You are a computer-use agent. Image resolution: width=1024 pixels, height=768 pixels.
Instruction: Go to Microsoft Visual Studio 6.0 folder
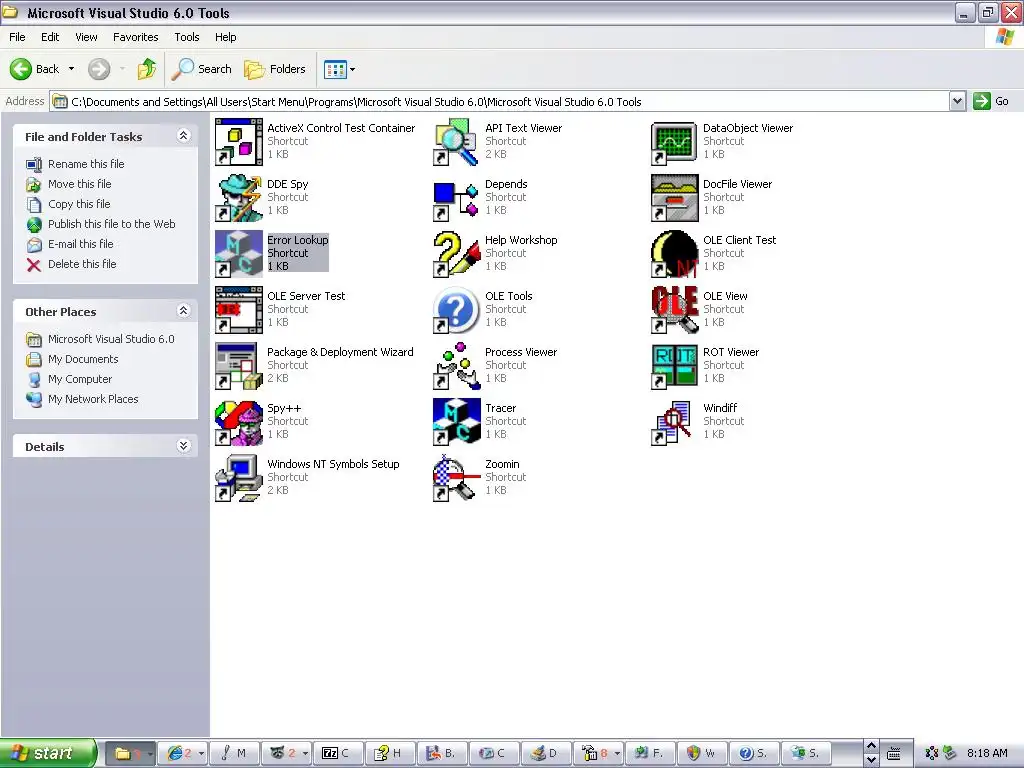[x=111, y=339]
